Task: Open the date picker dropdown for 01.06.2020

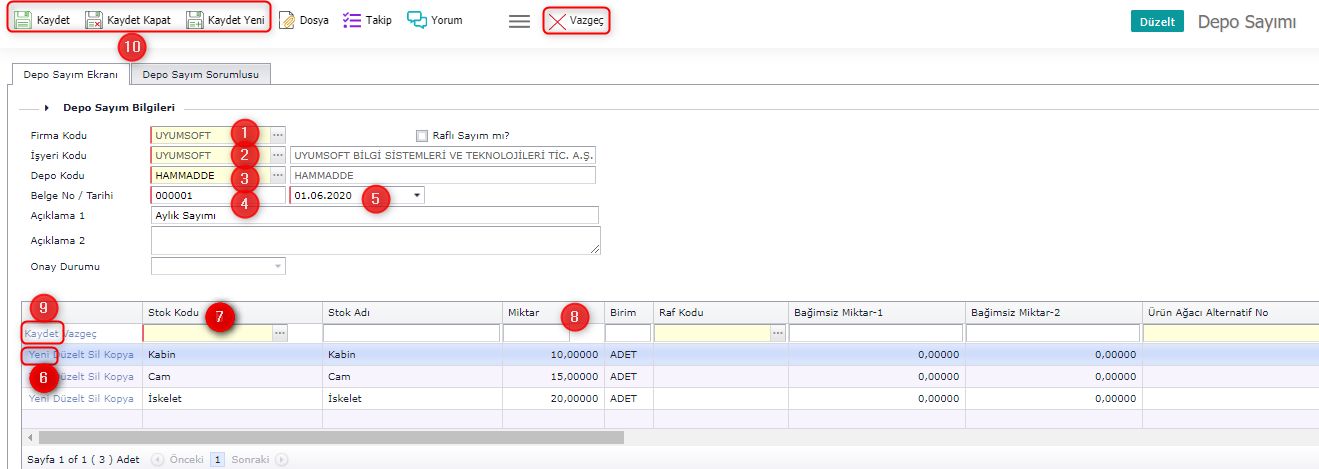Action: point(417,196)
